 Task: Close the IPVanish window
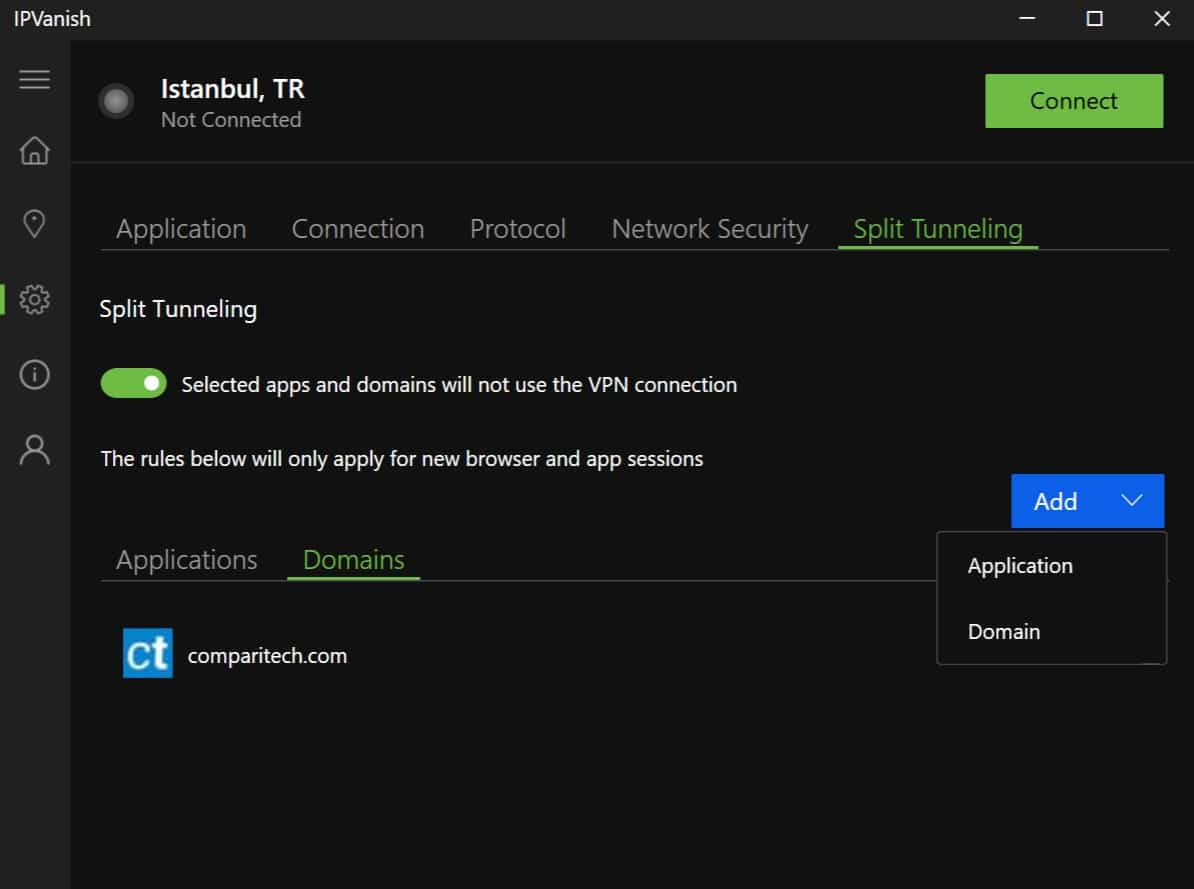(x=1161, y=18)
